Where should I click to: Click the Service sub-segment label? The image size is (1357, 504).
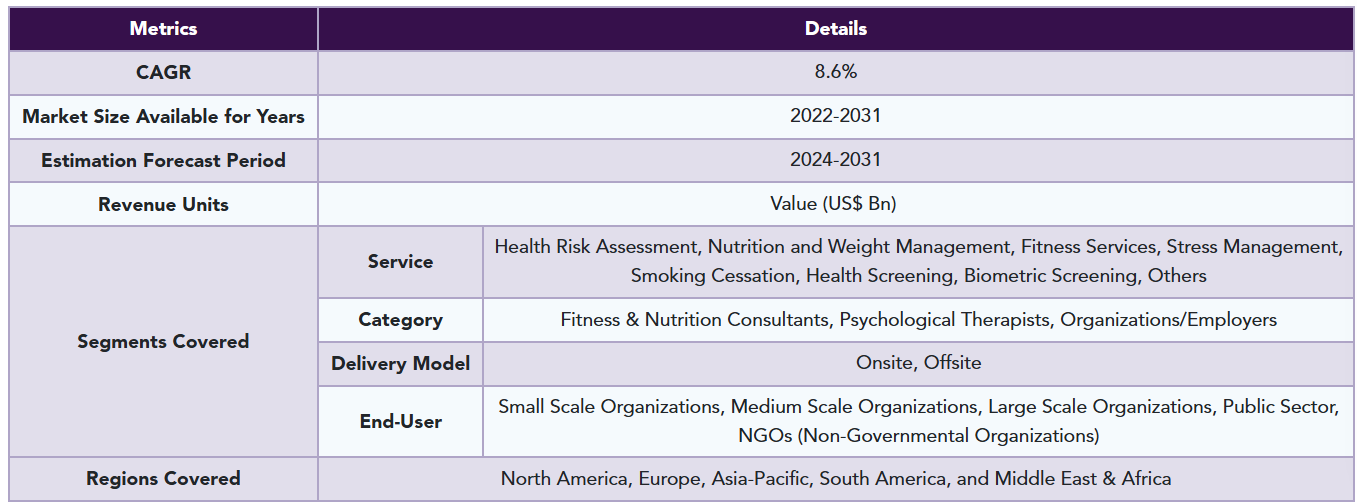coord(400,262)
